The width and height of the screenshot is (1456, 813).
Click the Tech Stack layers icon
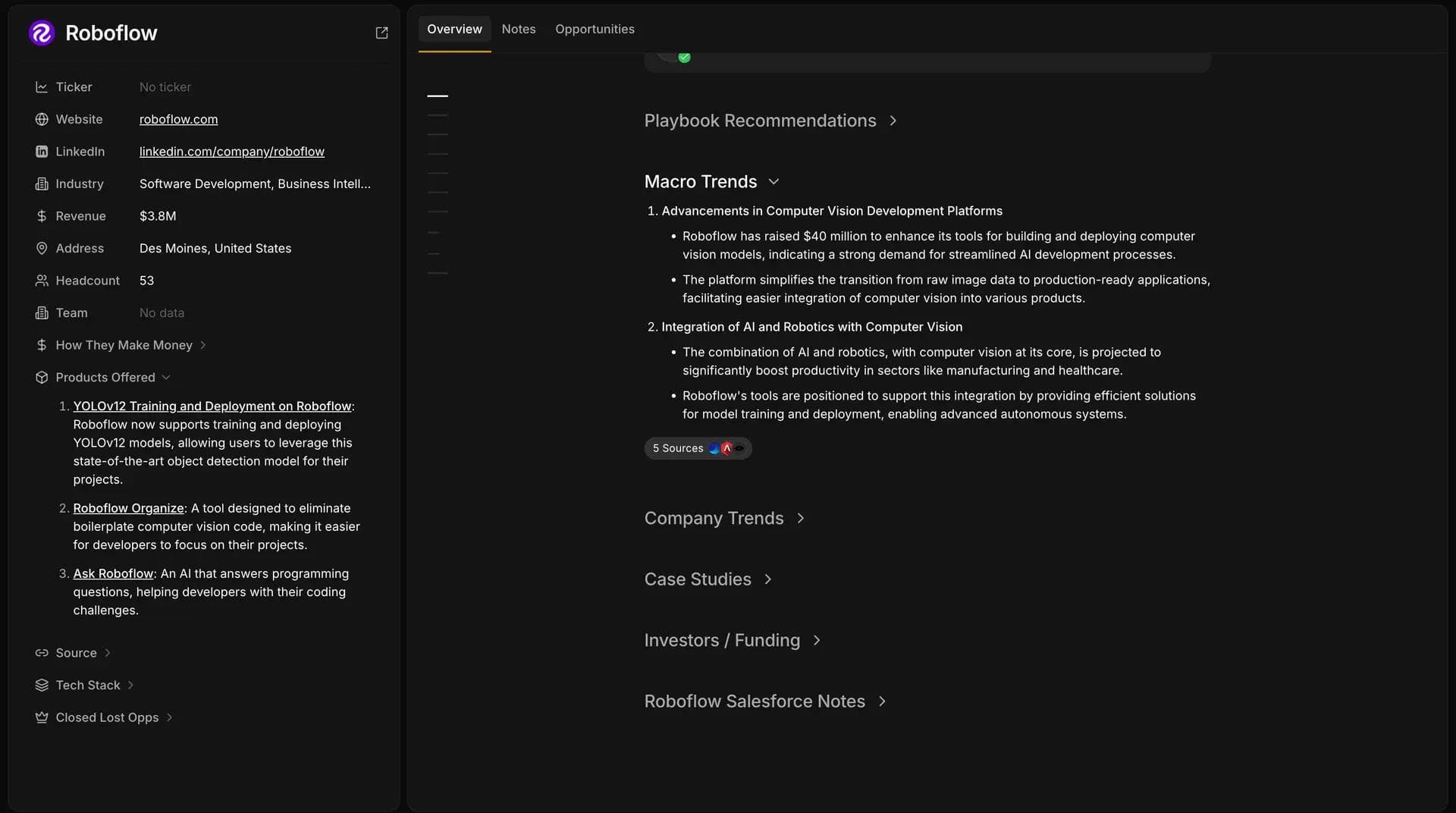click(x=42, y=685)
